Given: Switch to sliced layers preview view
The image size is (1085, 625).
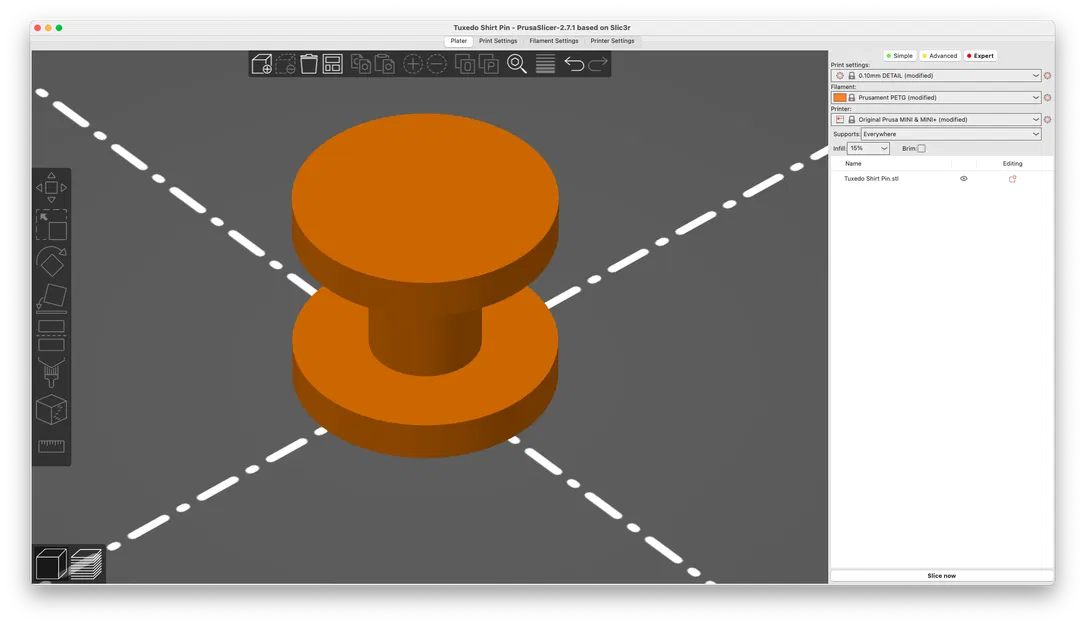Looking at the screenshot, I should pos(86,563).
